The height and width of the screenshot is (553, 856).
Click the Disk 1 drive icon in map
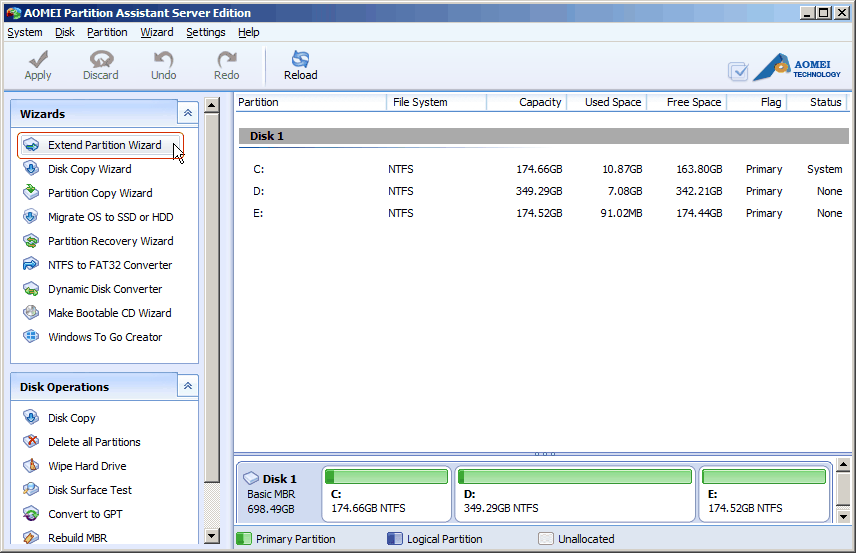(x=251, y=478)
